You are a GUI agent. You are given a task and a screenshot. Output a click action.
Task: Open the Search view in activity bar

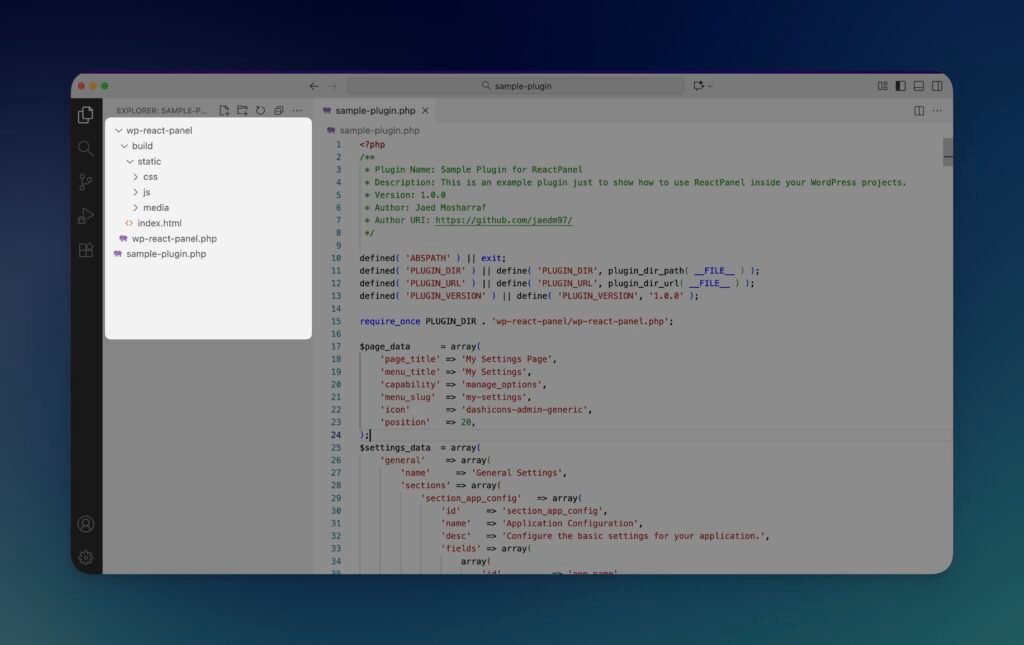[x=86, y=148]
